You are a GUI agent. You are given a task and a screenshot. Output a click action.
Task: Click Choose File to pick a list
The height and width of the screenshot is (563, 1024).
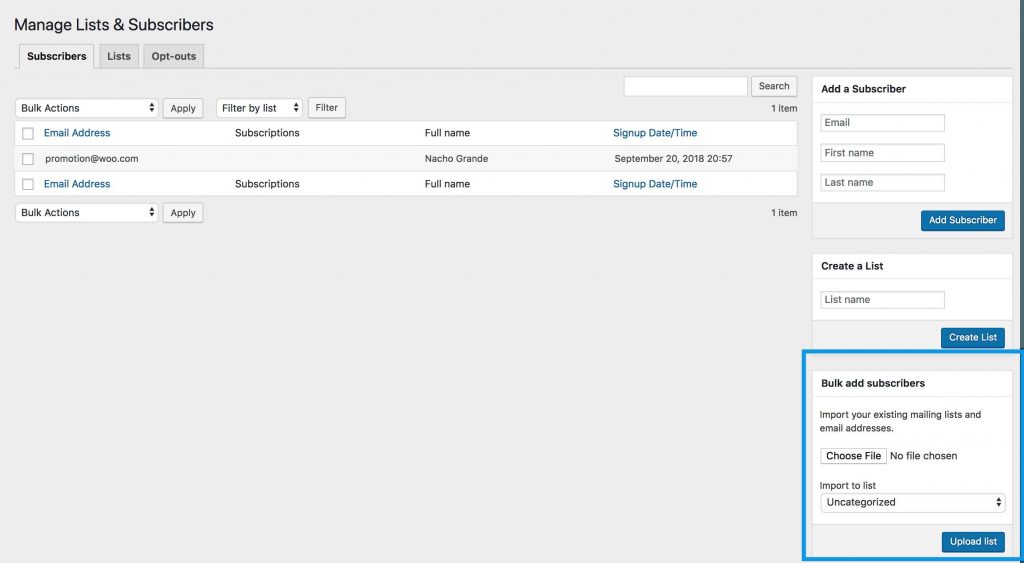click(x=853, y=456)
